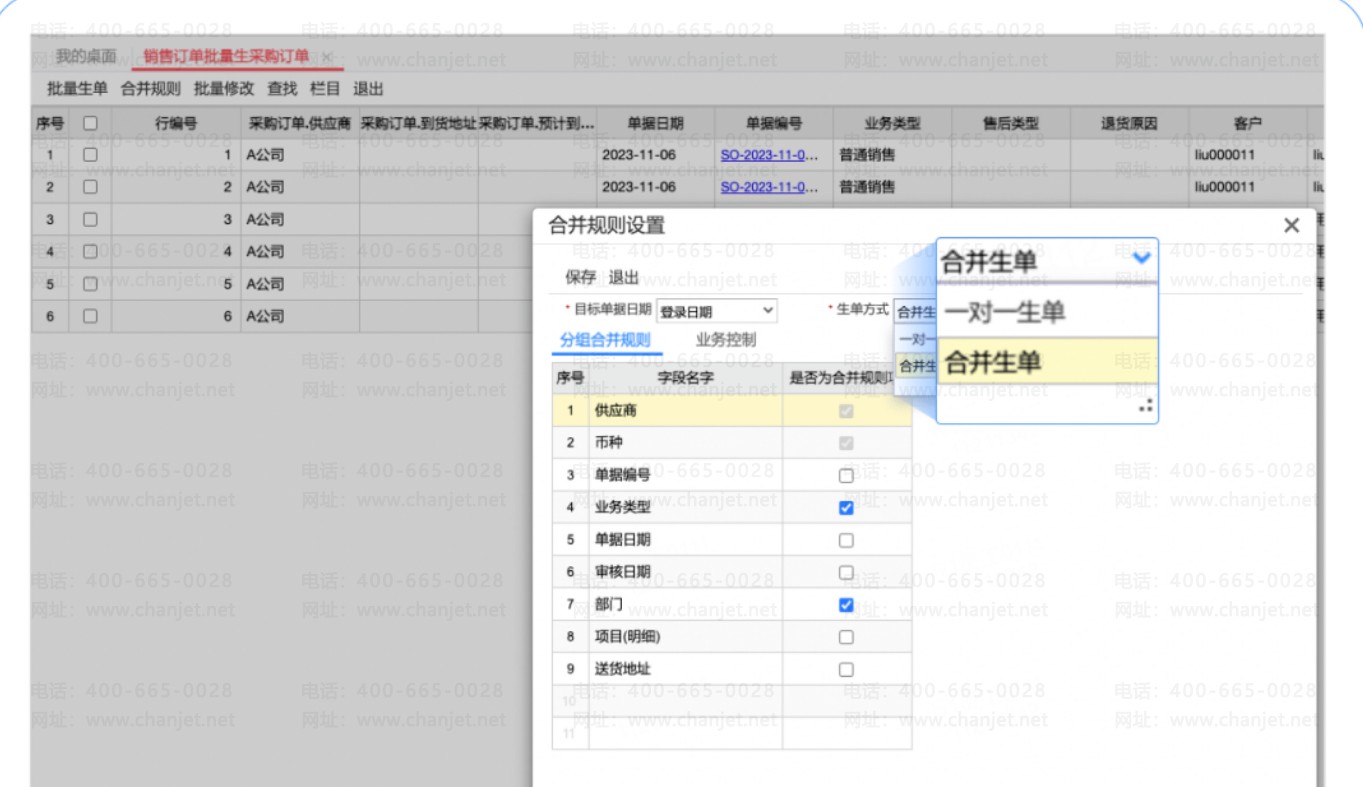Click the A公司 cell in row 4
This screenshot has height=787, width=1363.
pos(300,251)
